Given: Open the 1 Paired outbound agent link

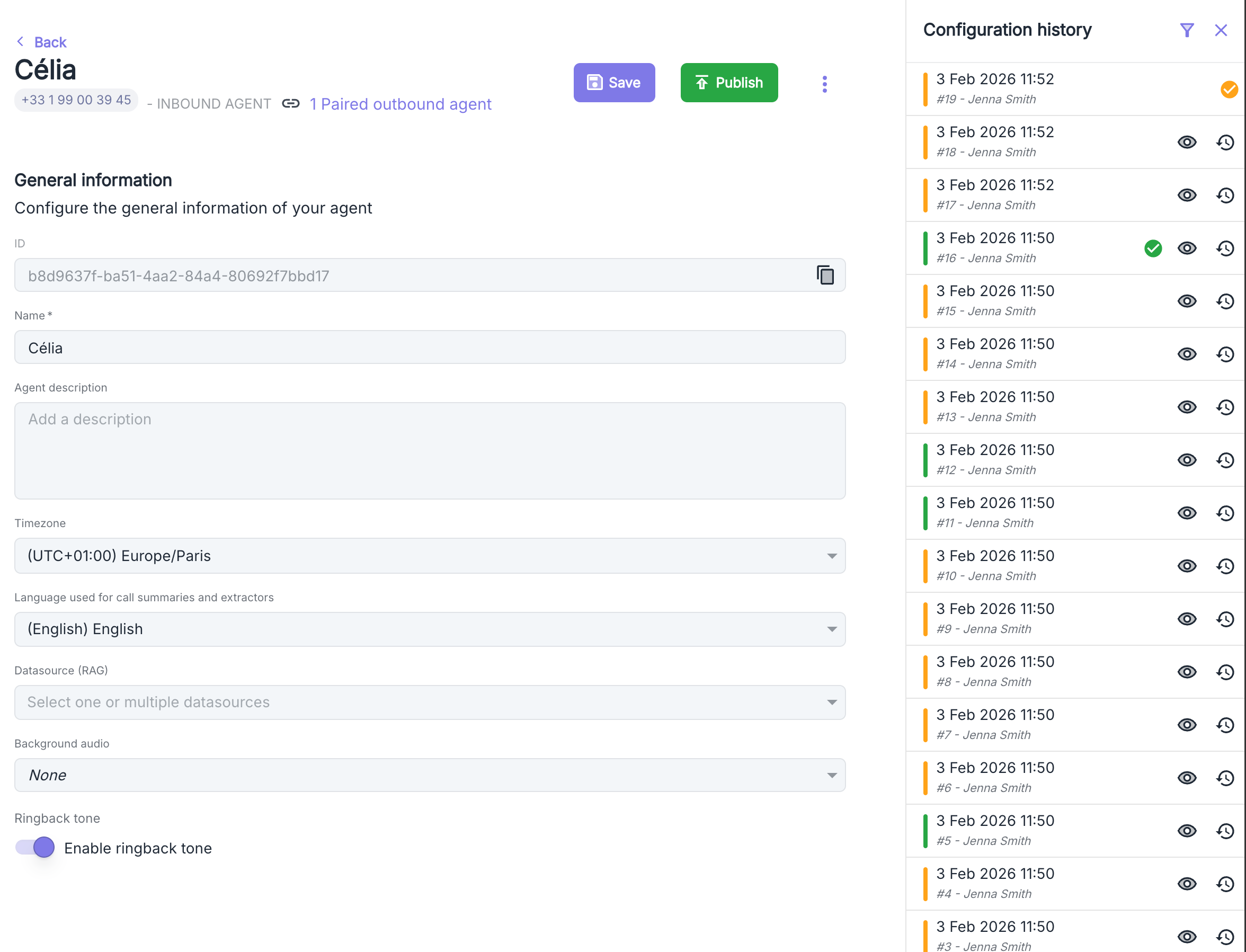Looking at the screenshot, I should pyautogui.click(x=400, y=104).
